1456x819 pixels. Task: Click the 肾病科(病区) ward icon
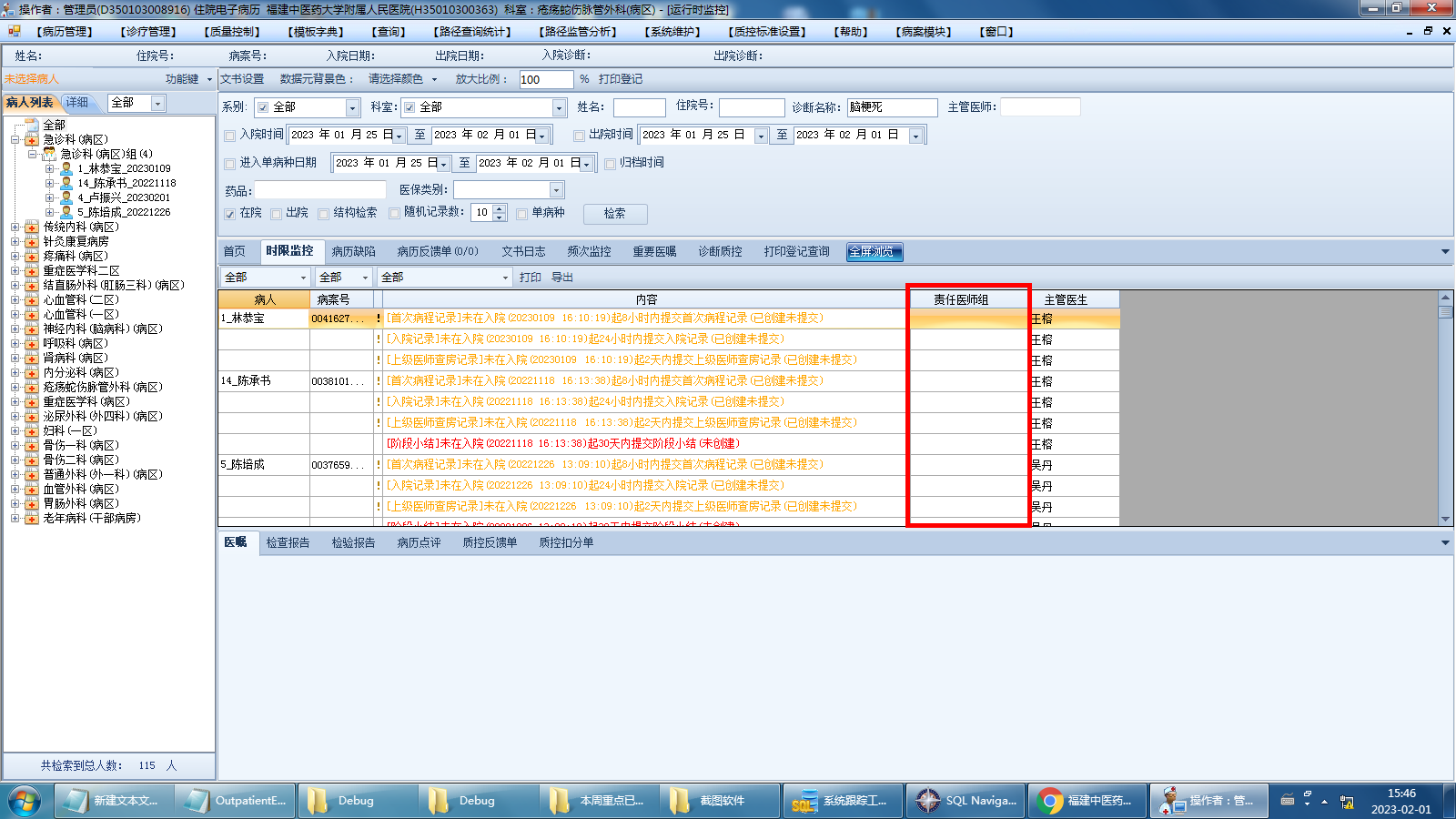coord(32,359)
